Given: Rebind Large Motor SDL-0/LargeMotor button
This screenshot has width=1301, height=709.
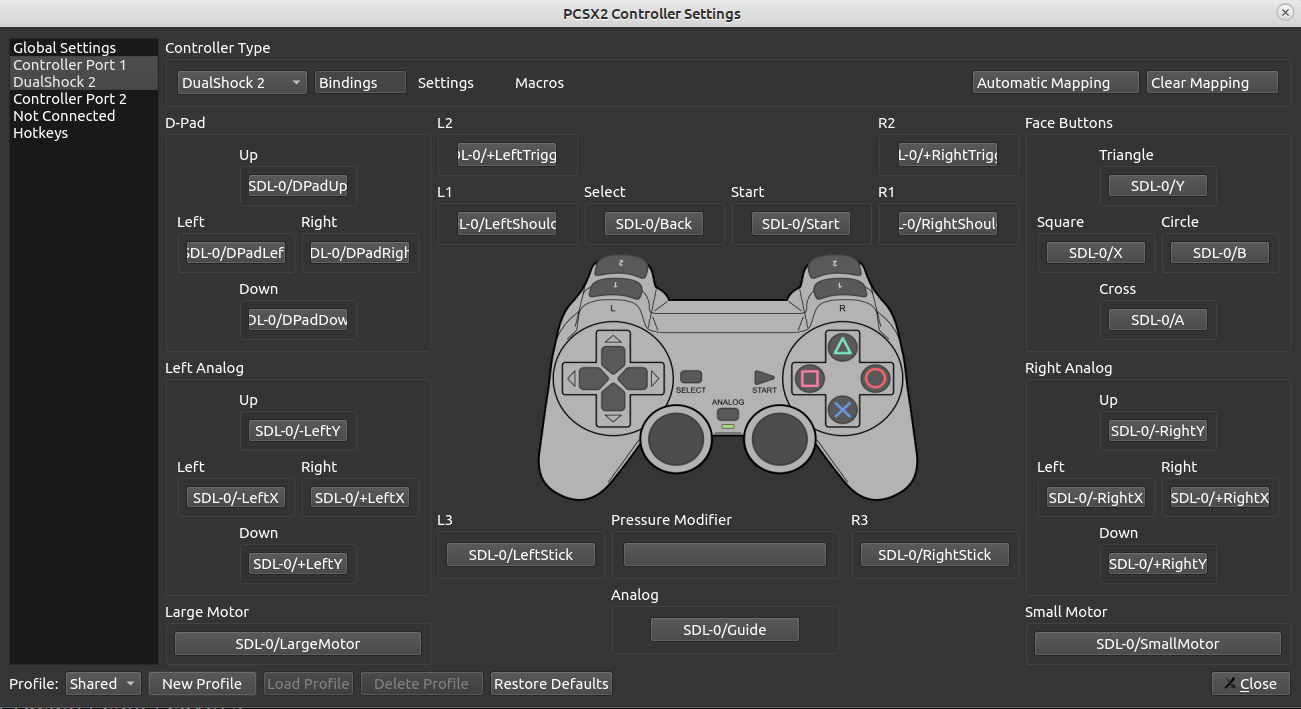Looking at the screenshot, I should [x=298, y=644].
